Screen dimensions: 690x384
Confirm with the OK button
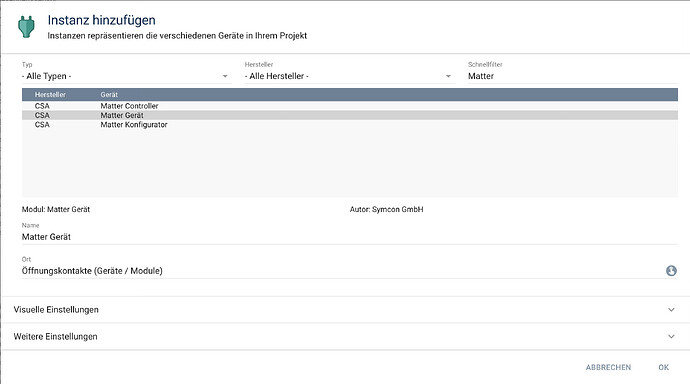click(x=664, y=367)
